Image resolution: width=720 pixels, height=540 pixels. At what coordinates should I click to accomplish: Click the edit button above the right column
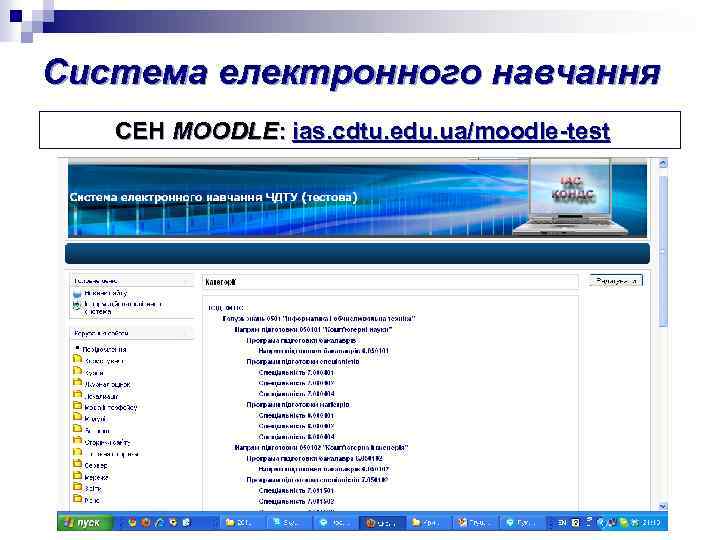coord(616,281)
